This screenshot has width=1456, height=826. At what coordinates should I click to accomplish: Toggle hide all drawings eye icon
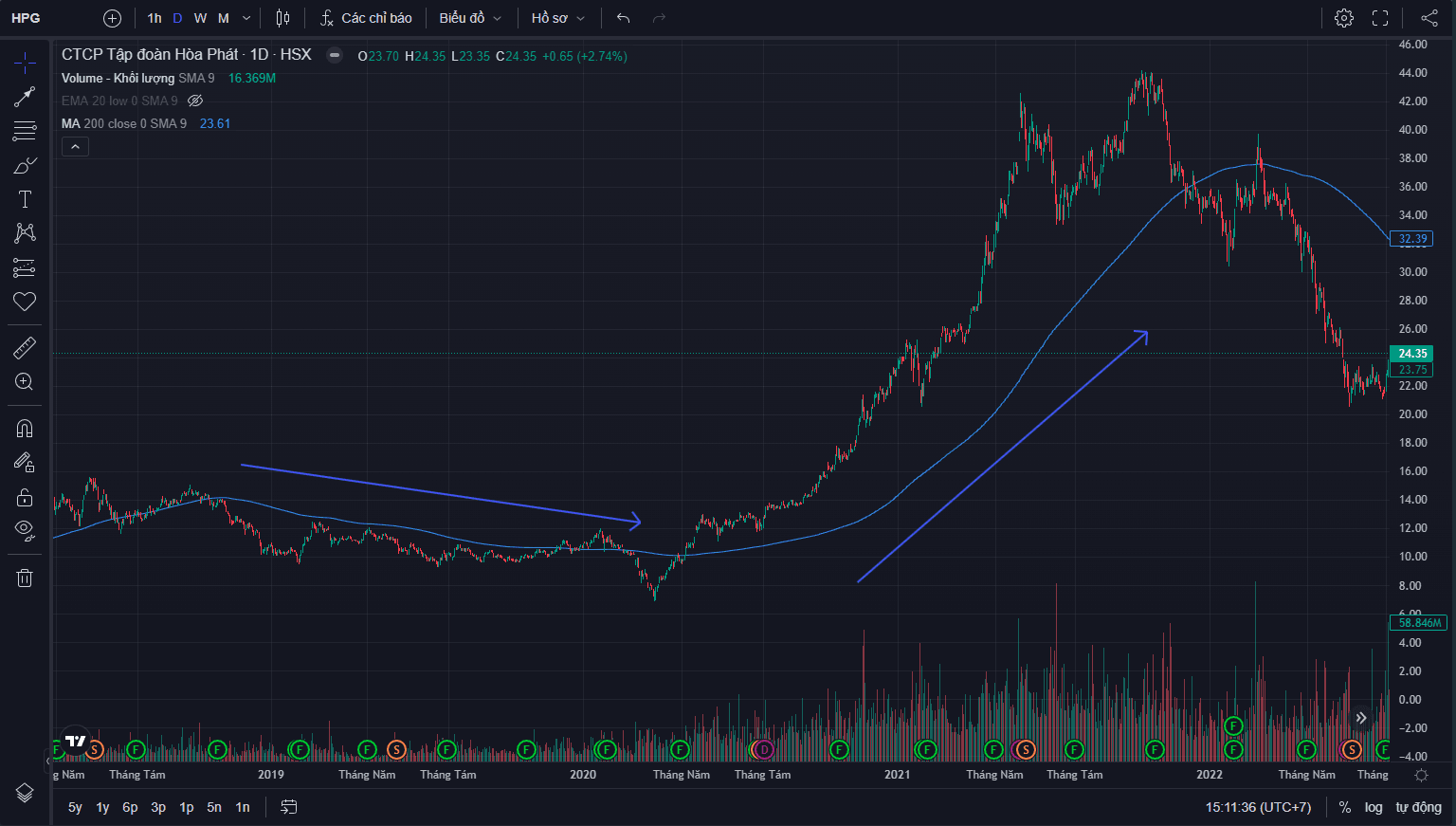pyautogui.click(x=25, y=529)
